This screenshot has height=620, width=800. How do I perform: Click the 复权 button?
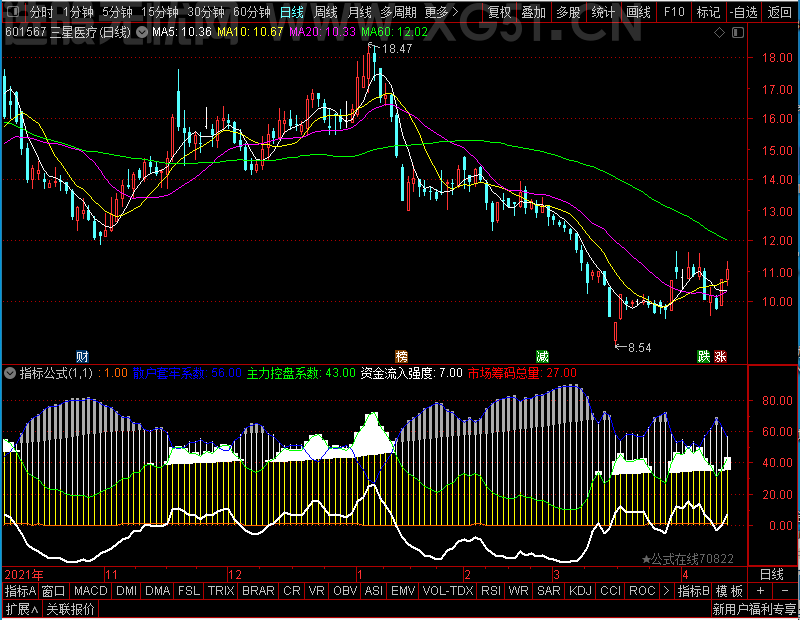pyautogui.click(x=499, y=12)
